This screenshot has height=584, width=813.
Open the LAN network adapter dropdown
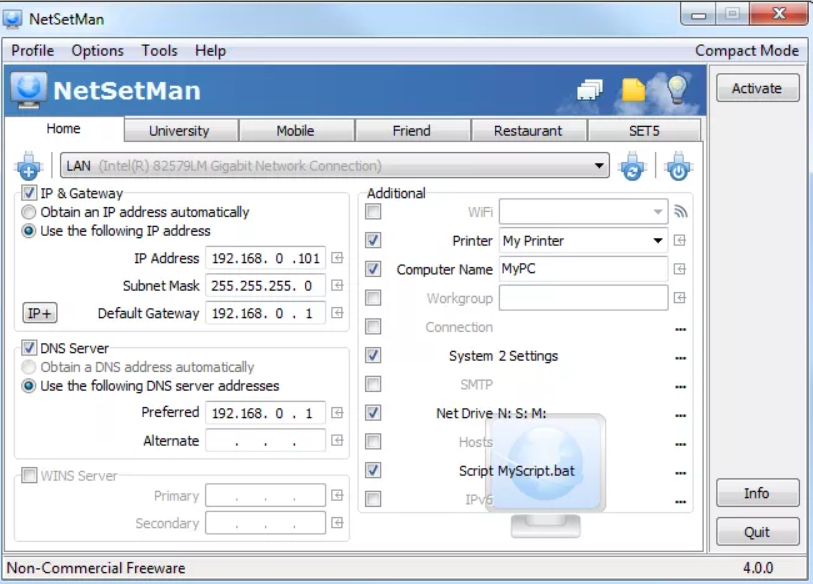click(599, 166)
